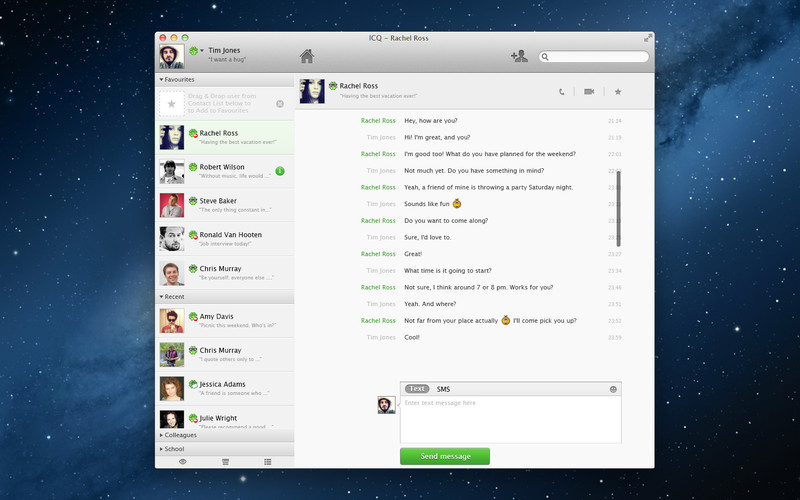Open chat with Jessica Adams

tap(224, 388)
